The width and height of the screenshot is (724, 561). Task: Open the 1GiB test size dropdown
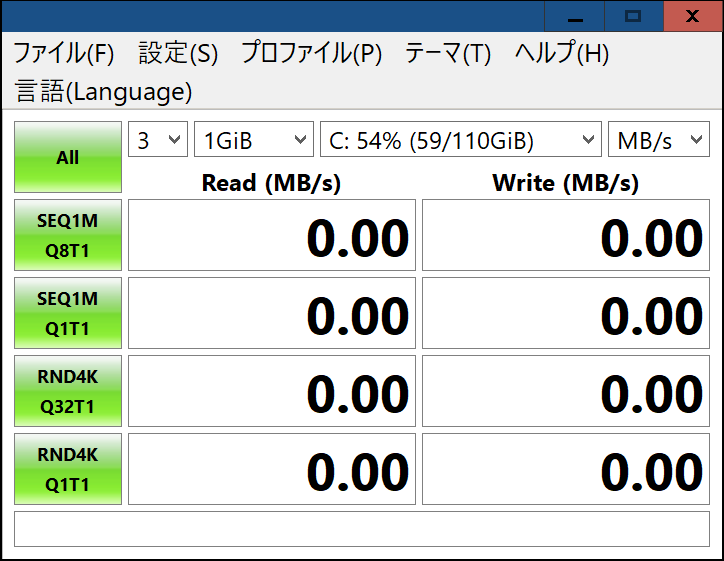tap(254, 139)
